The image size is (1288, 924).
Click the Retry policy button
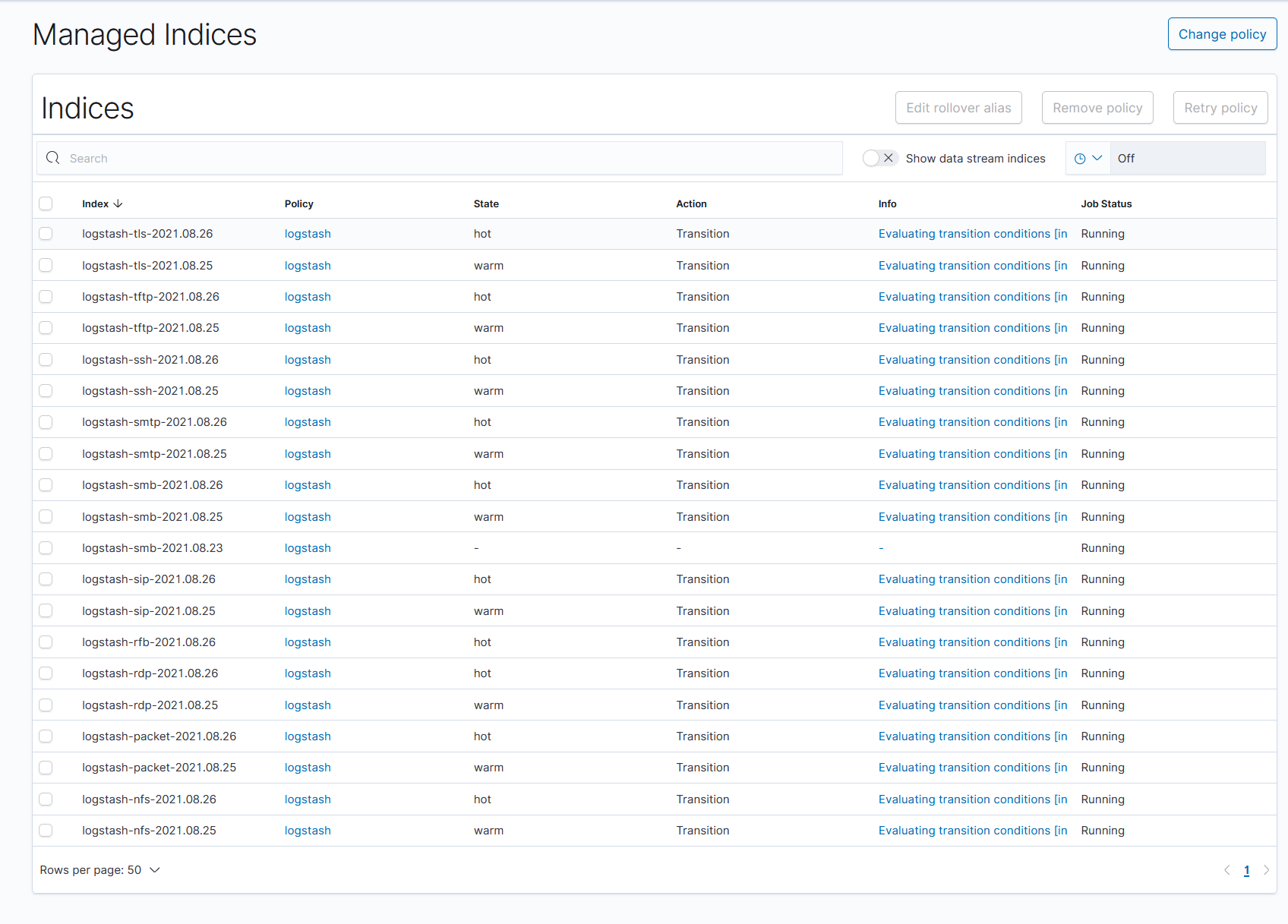(x=1220, y=108)
